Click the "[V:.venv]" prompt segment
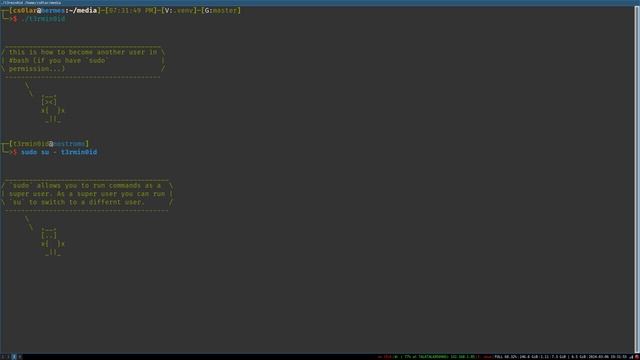The height and width of the screenshot is (360, 640). point(179,11)
